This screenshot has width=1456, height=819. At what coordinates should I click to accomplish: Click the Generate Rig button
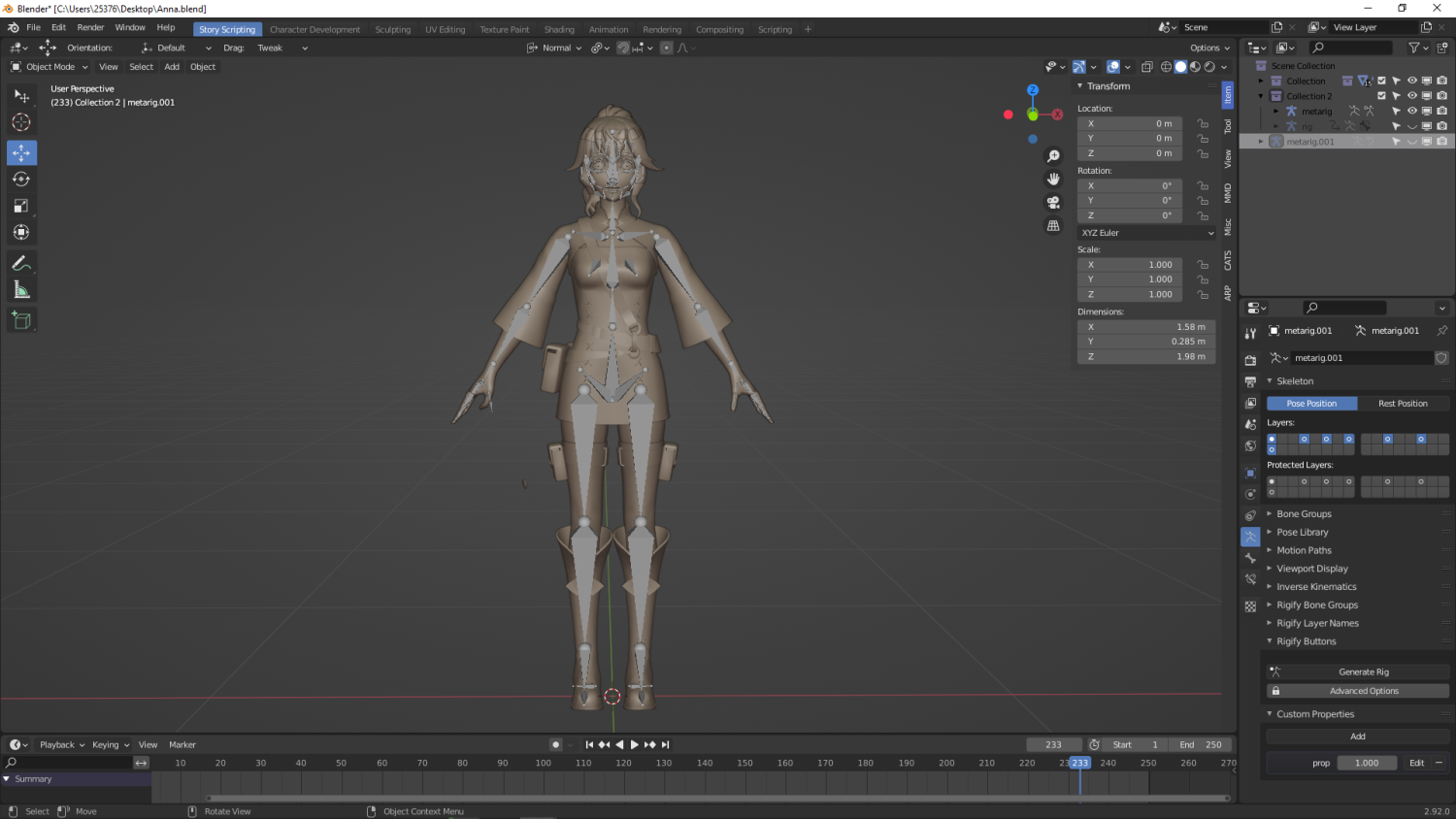pyautogui.click(x=1363, y=672)
